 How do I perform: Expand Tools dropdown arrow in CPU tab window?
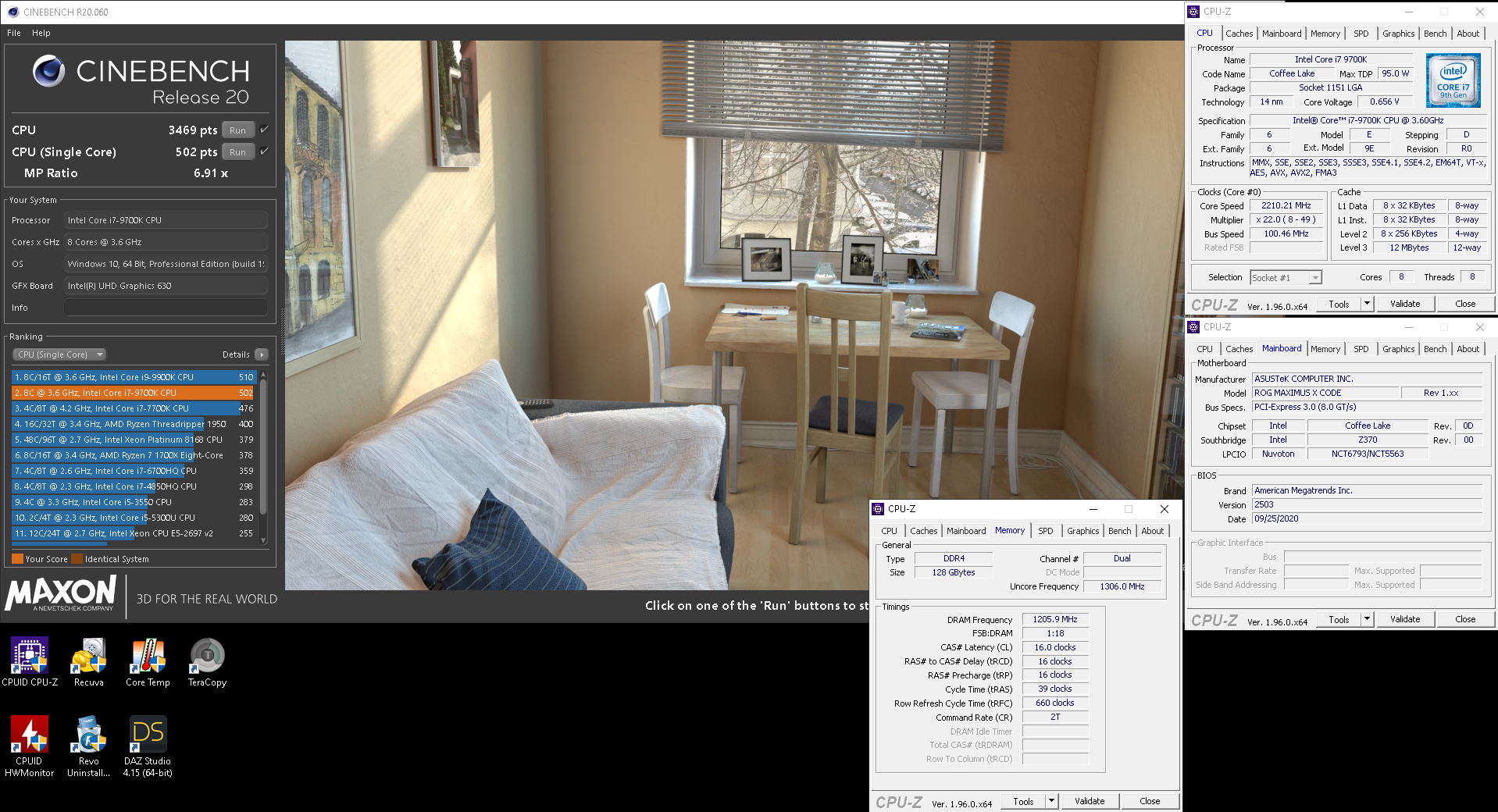[x=1367, y=304]
